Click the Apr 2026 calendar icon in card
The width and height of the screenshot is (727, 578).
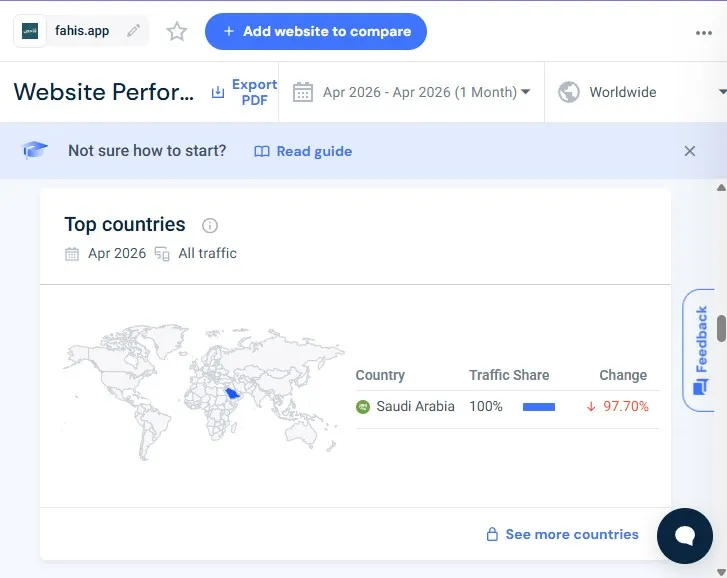point(72,254)
